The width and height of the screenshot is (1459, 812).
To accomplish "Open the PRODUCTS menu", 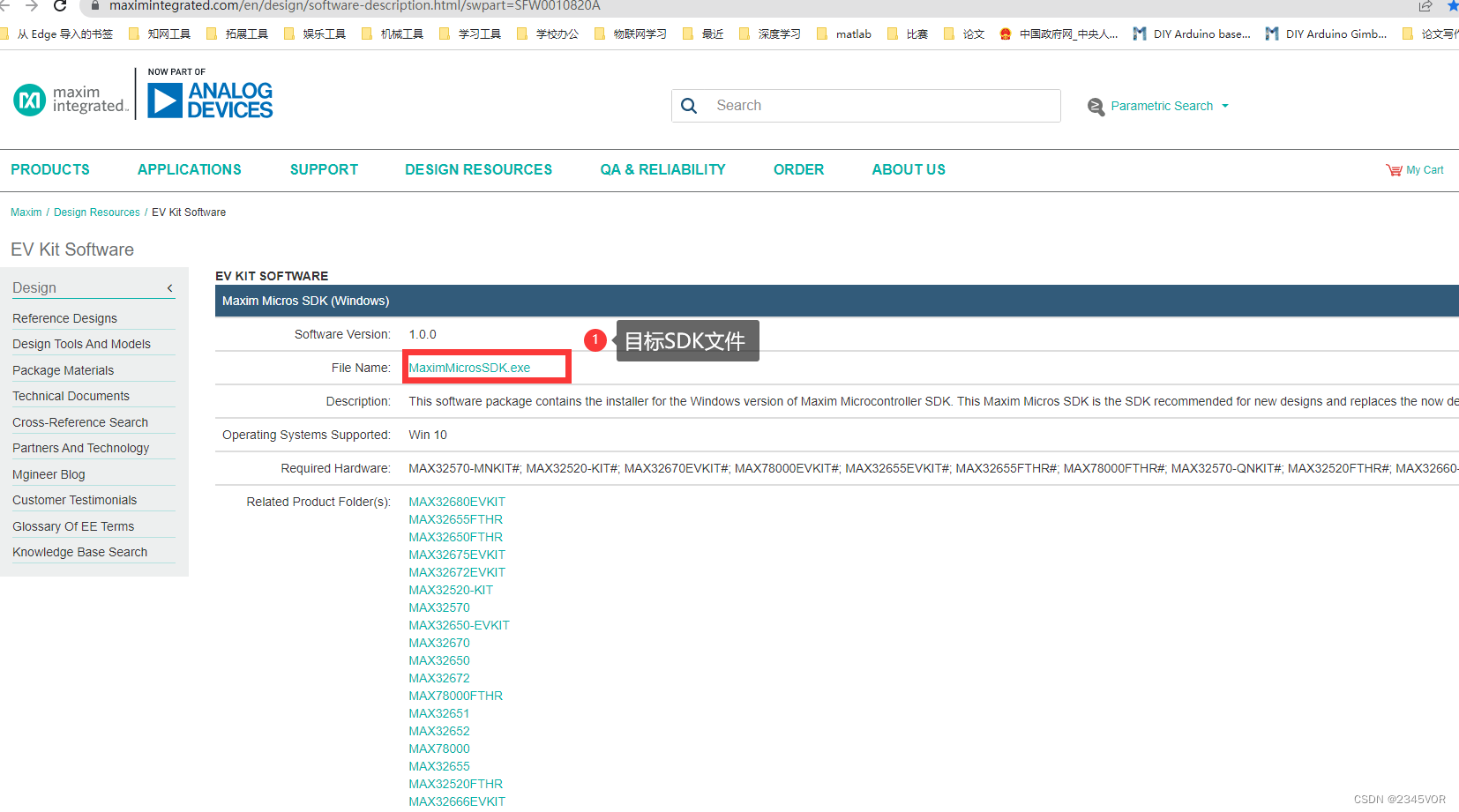I will tap(50, 169).
